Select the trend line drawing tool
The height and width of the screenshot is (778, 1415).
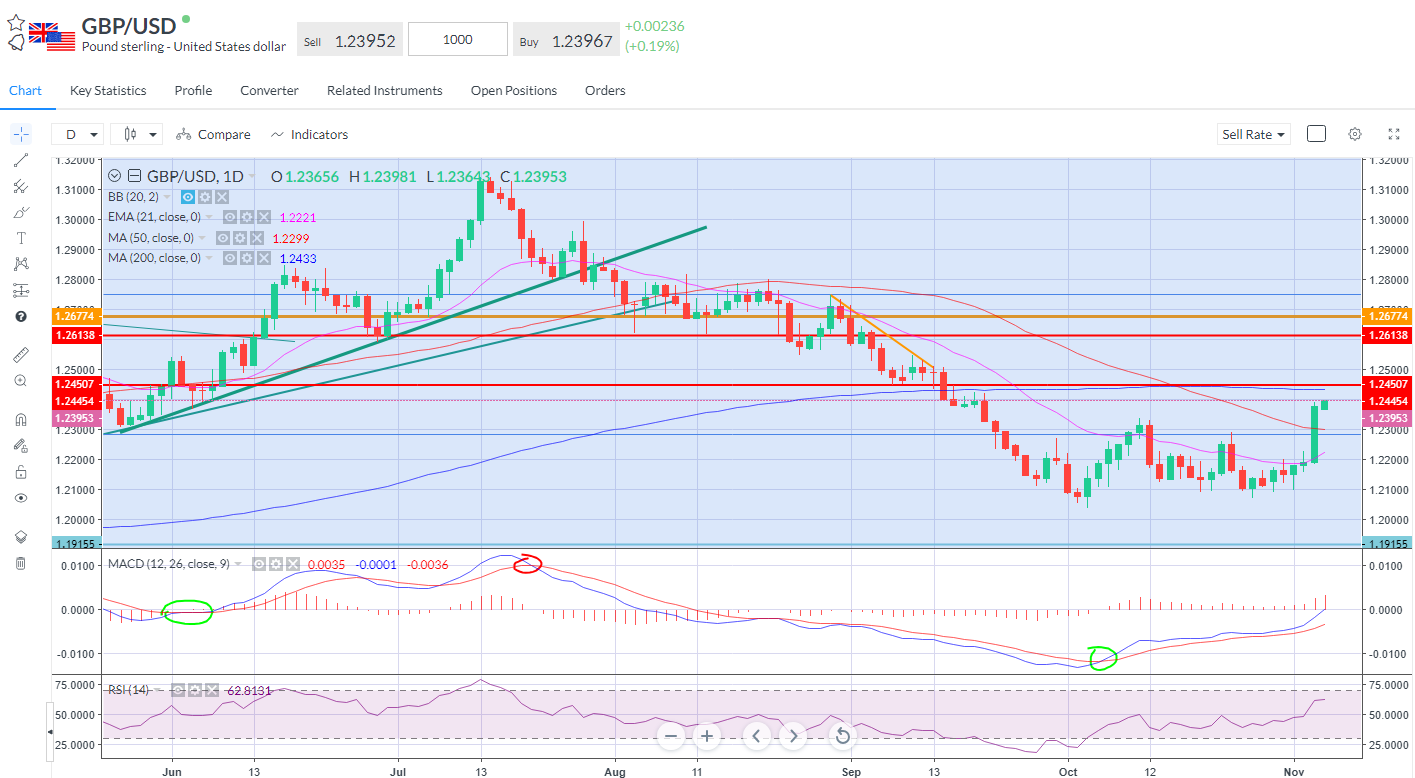pos(20,160)
